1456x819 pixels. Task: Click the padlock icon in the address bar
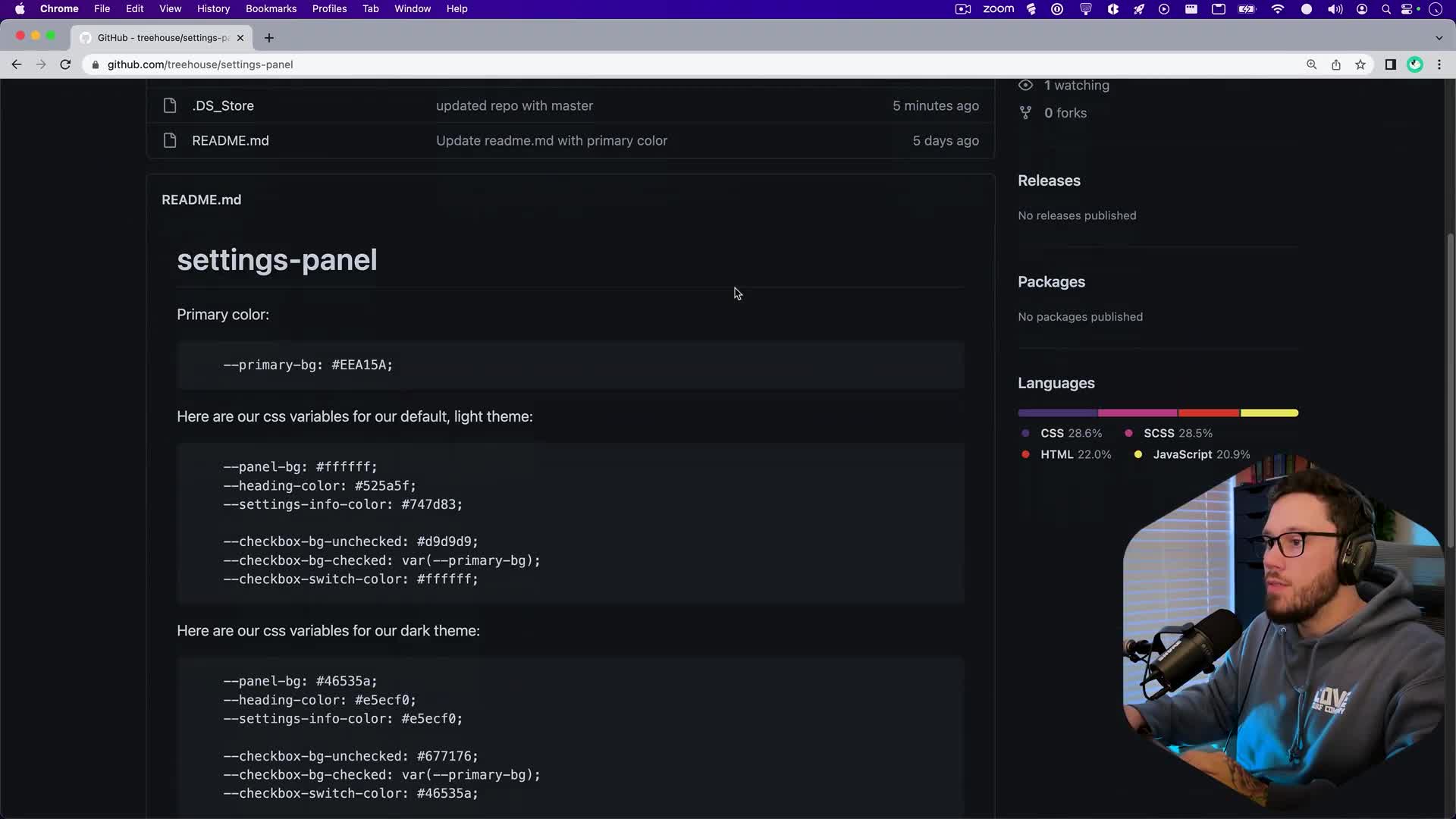pos(96,65)
